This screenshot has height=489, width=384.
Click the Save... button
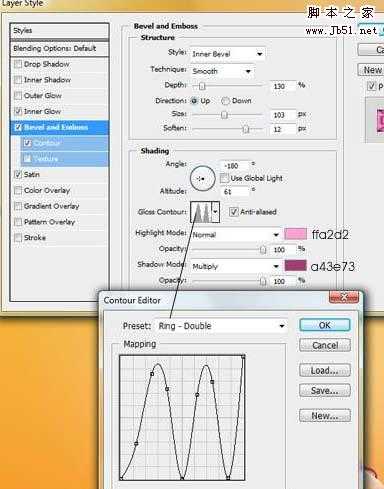click(x=325, y=390)
